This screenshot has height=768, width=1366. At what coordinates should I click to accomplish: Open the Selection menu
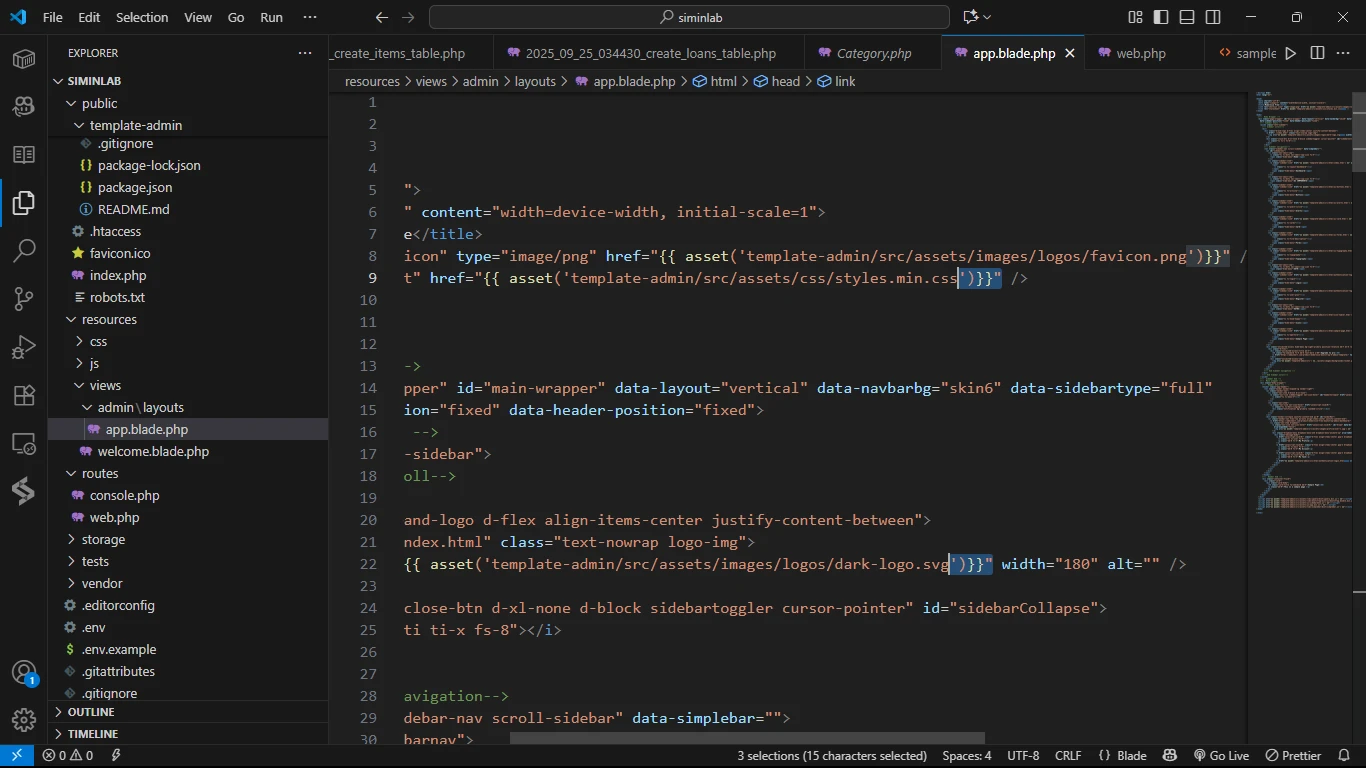(x=142, y=17)
